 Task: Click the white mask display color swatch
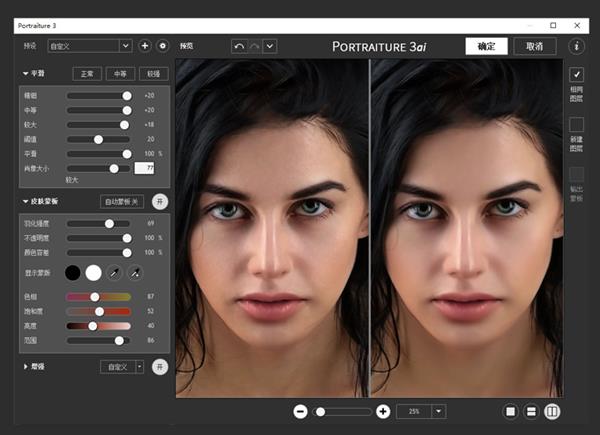[x=93, y=273]
